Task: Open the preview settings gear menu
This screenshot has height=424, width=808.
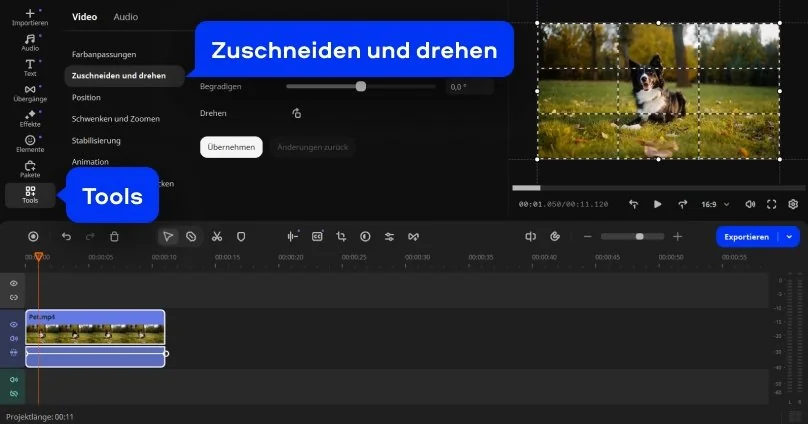Action: pyautogui.click(x=793, y=204)
